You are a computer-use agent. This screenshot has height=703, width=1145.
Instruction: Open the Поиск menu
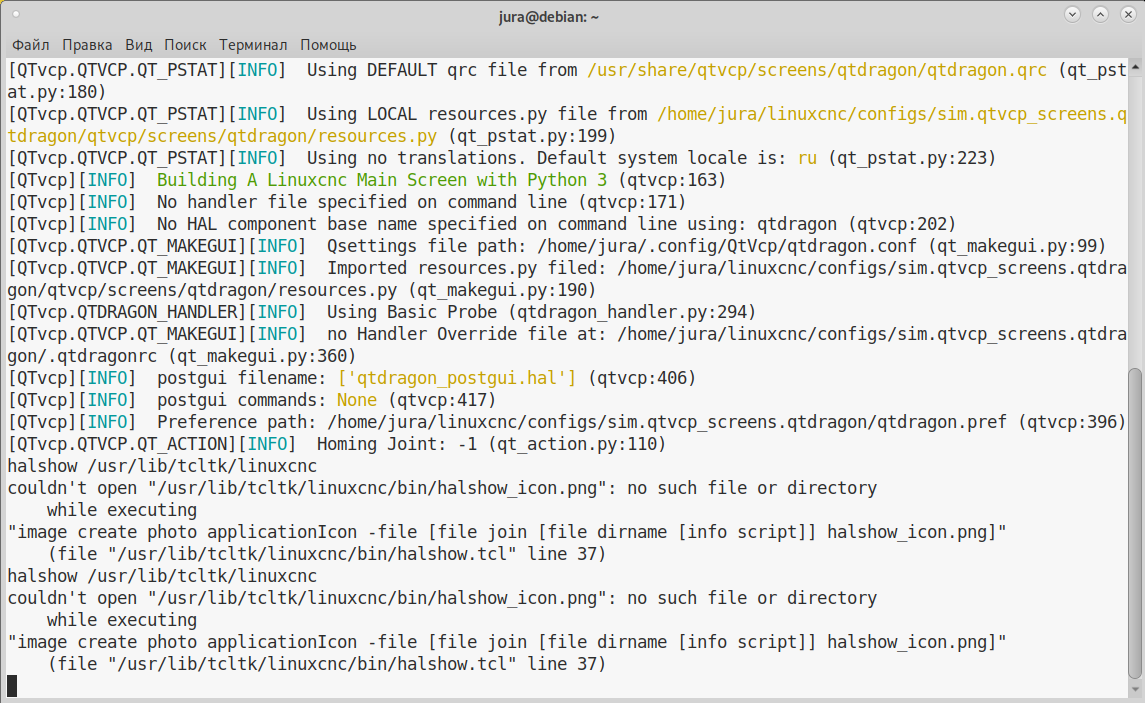point(185,45)
